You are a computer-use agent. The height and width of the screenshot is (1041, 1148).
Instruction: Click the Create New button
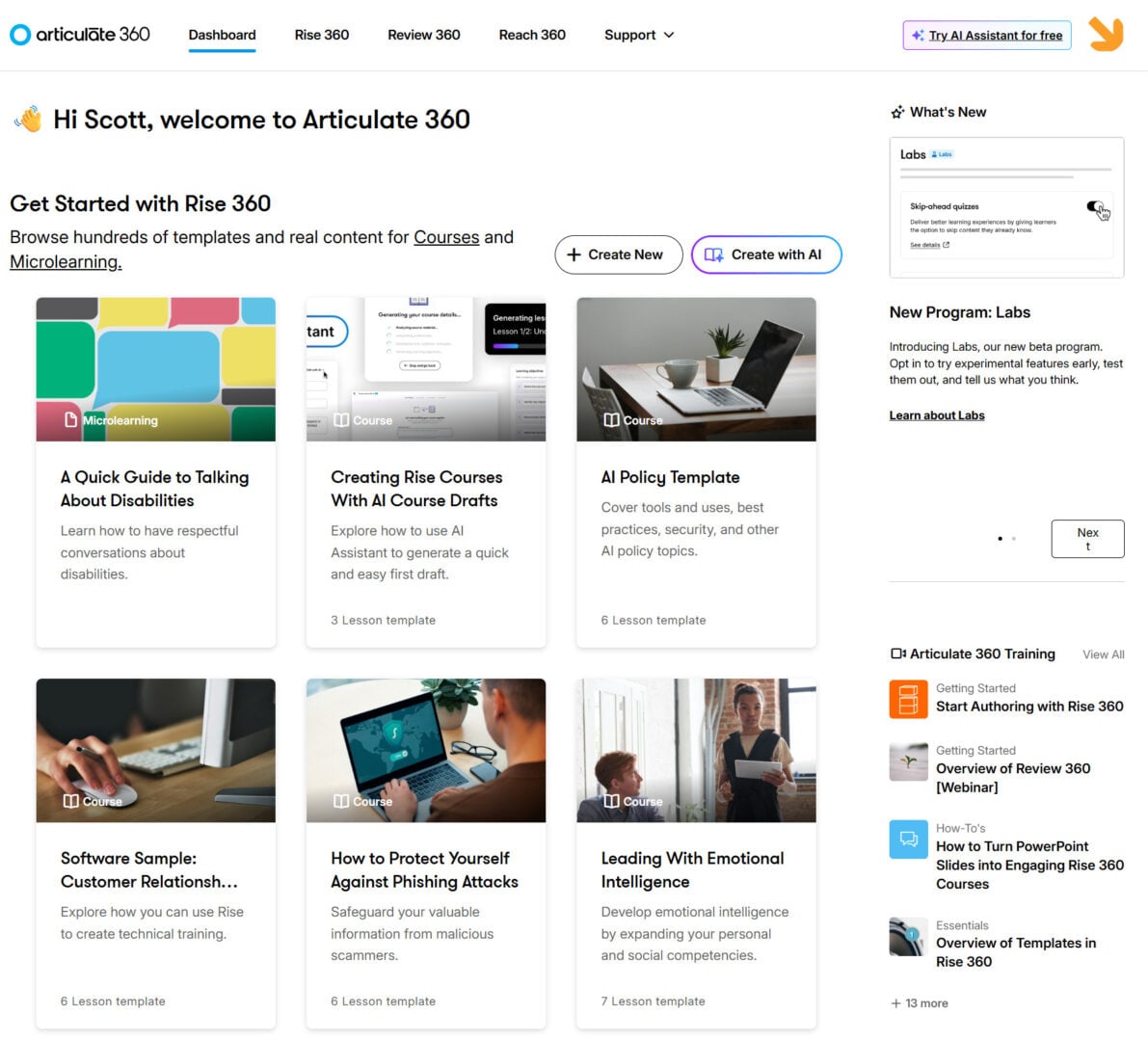[618, 254]
